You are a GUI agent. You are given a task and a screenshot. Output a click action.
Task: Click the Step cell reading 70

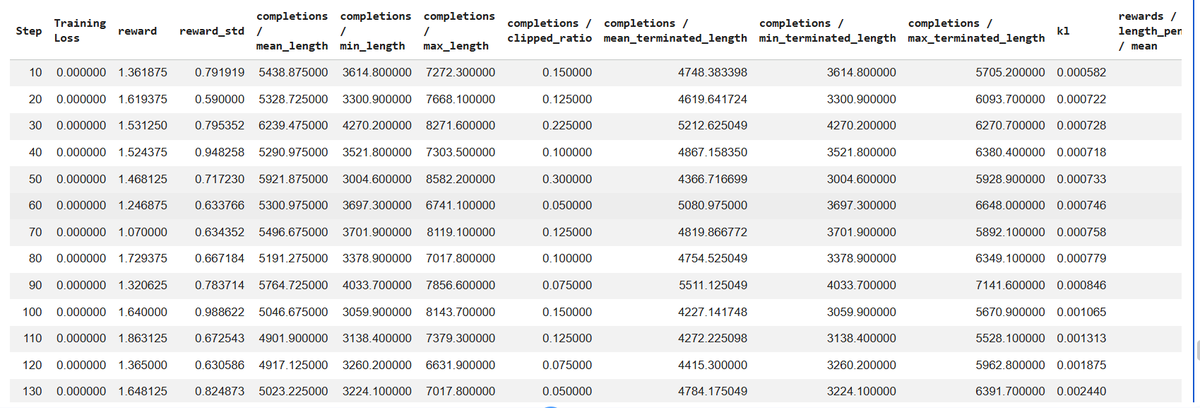35,232
